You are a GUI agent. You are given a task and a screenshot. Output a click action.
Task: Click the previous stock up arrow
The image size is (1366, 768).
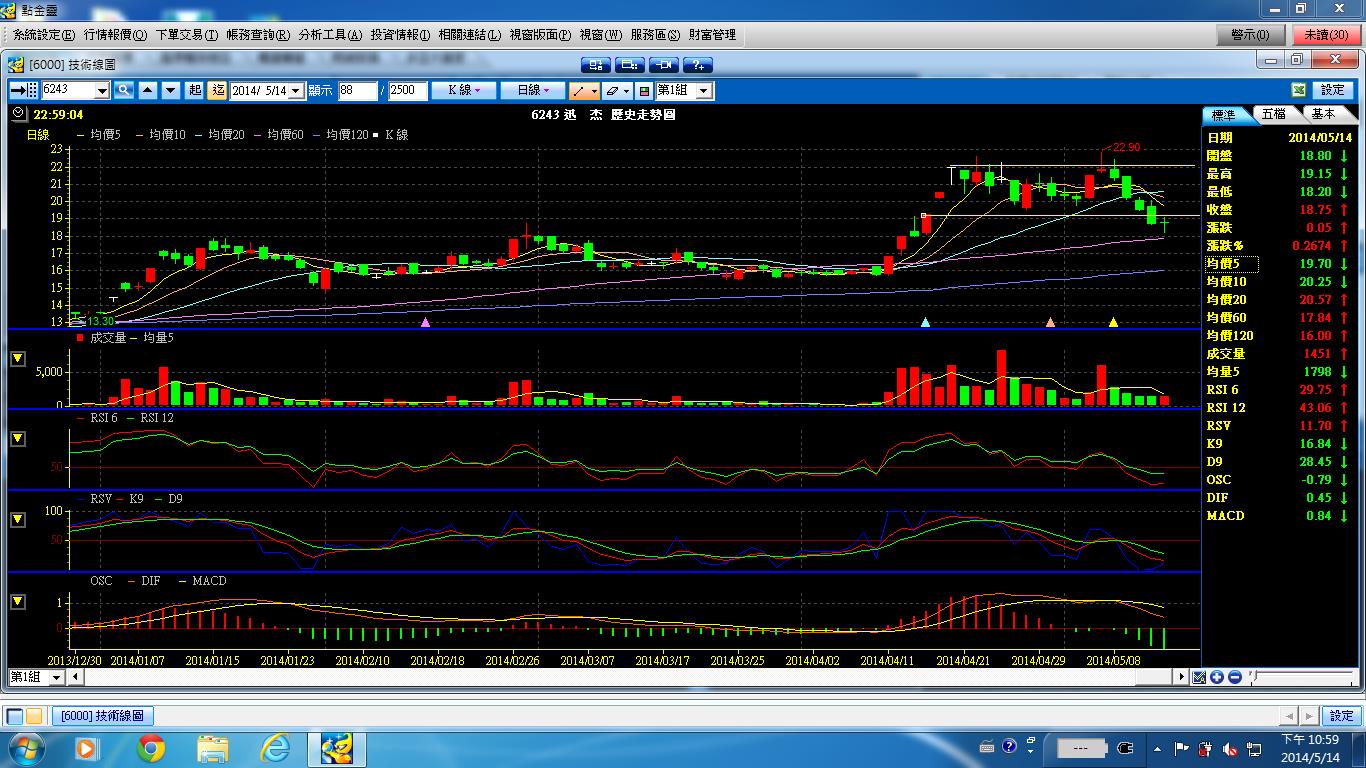(148, 90)
